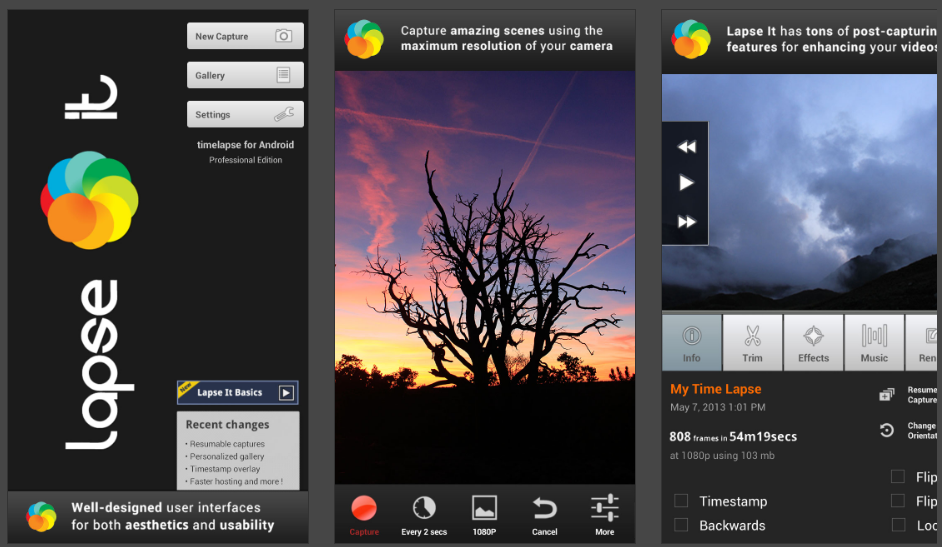Click the scissors icon above Trim
Screen dimensions: 942x547
(x=752, y=336)
